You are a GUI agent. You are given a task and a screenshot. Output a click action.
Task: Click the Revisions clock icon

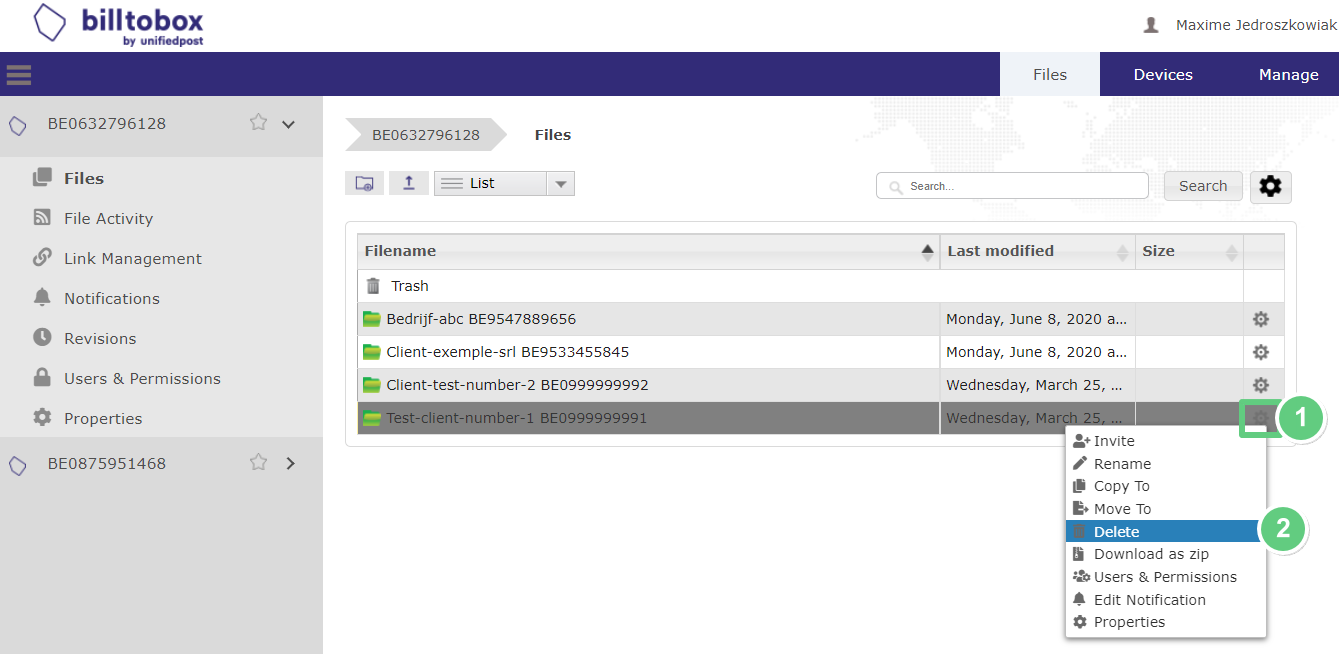point(42,337)
